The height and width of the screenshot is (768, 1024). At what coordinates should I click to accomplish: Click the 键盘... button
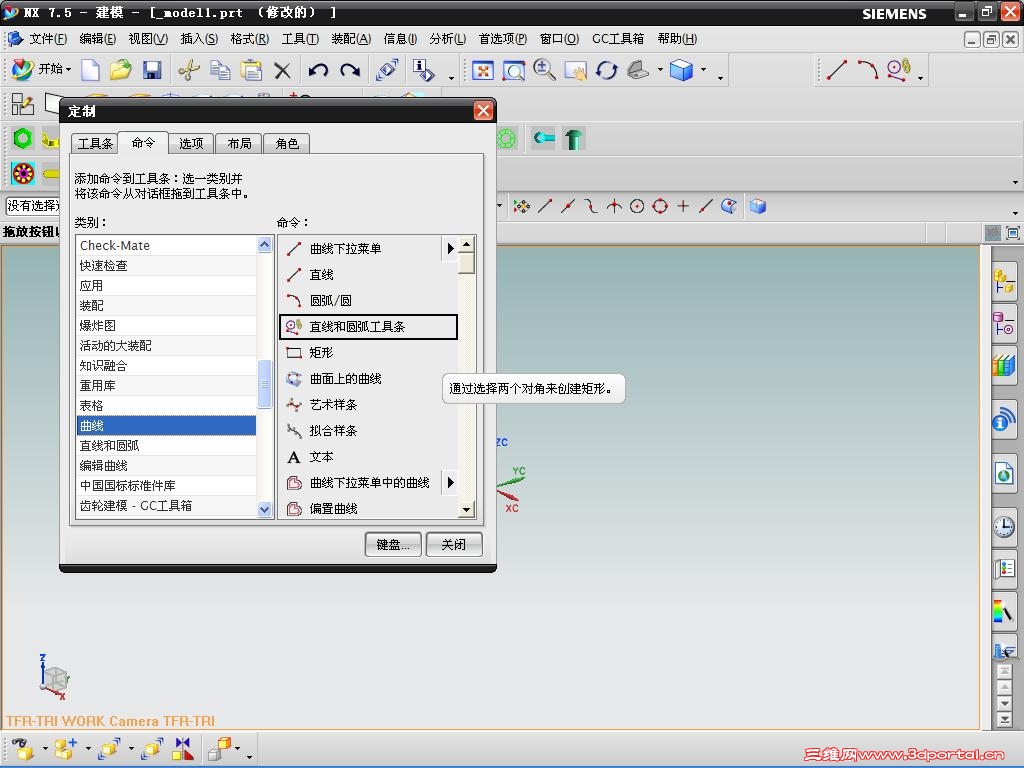tap(393, 544)
